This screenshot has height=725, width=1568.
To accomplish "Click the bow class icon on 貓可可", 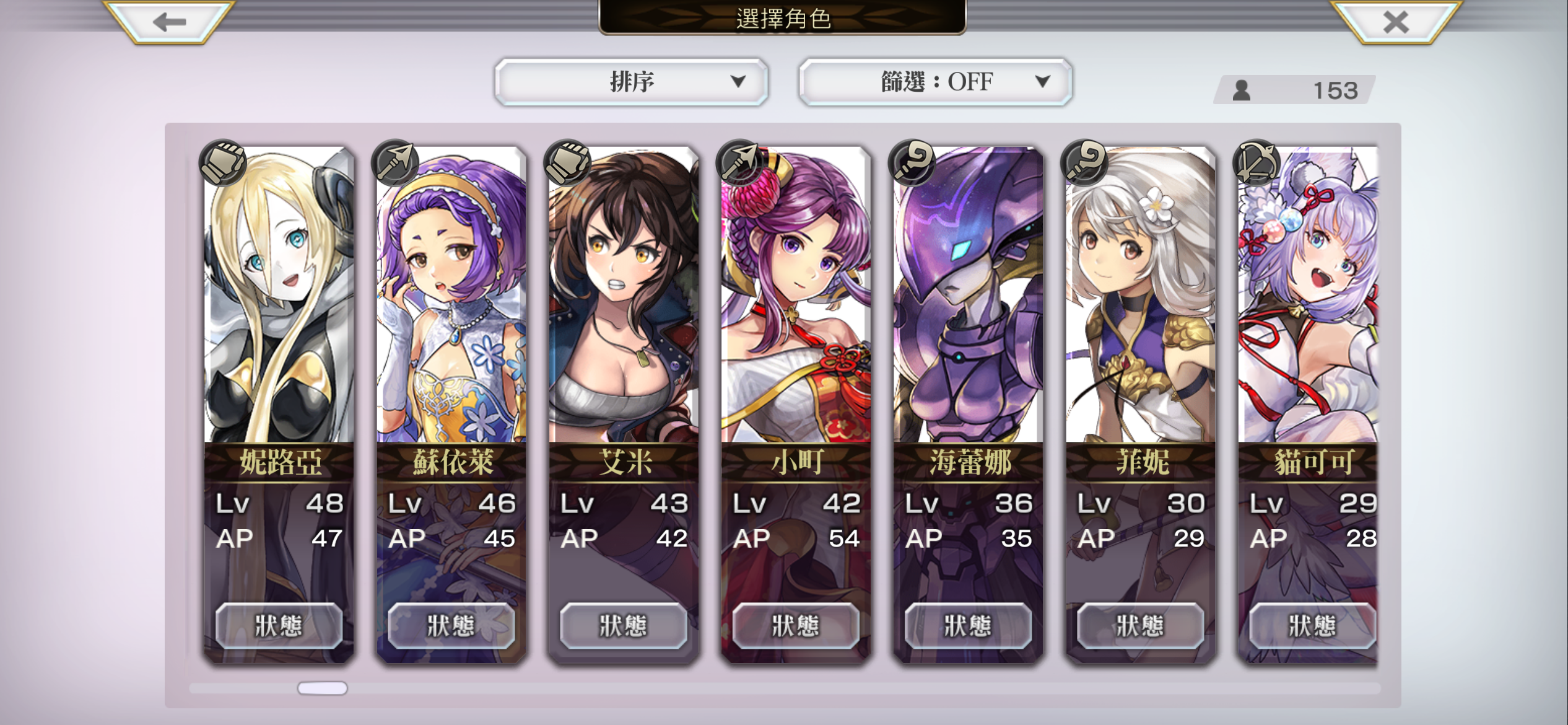I will tap(1256, 163).
